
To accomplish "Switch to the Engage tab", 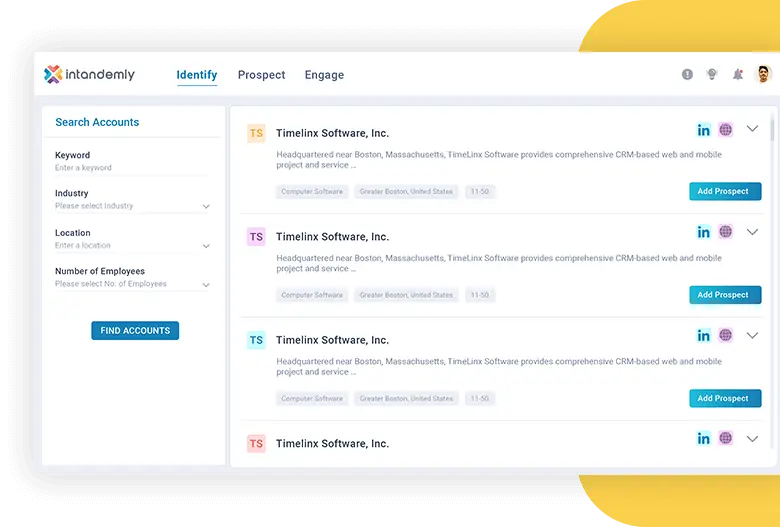I will (x=324, y=75).
